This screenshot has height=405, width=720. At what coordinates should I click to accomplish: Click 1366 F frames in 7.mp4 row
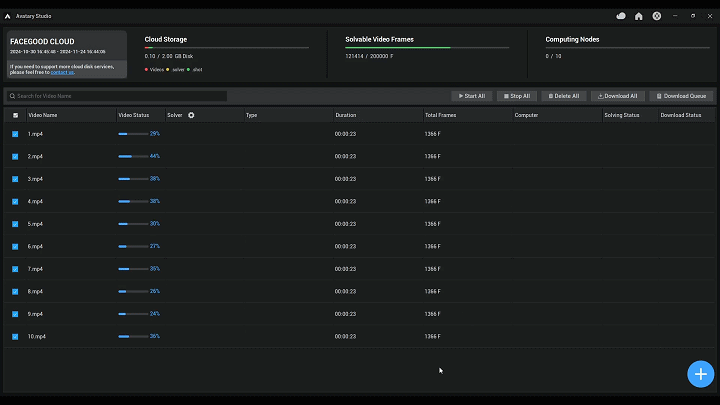tap(433, 269)
